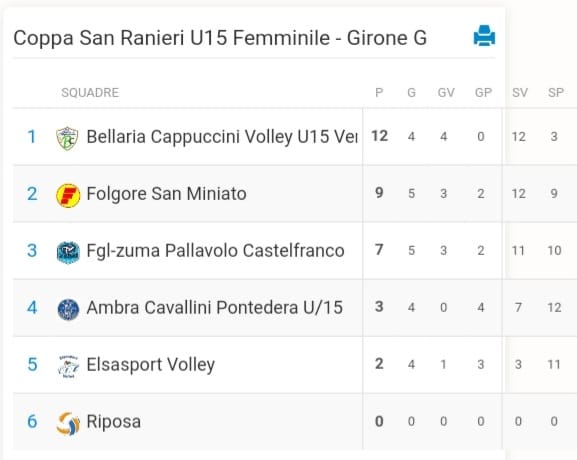Open Folgore San Miniato team page
The height and width of the screenshot is (460, 577).
click(166, 194)
